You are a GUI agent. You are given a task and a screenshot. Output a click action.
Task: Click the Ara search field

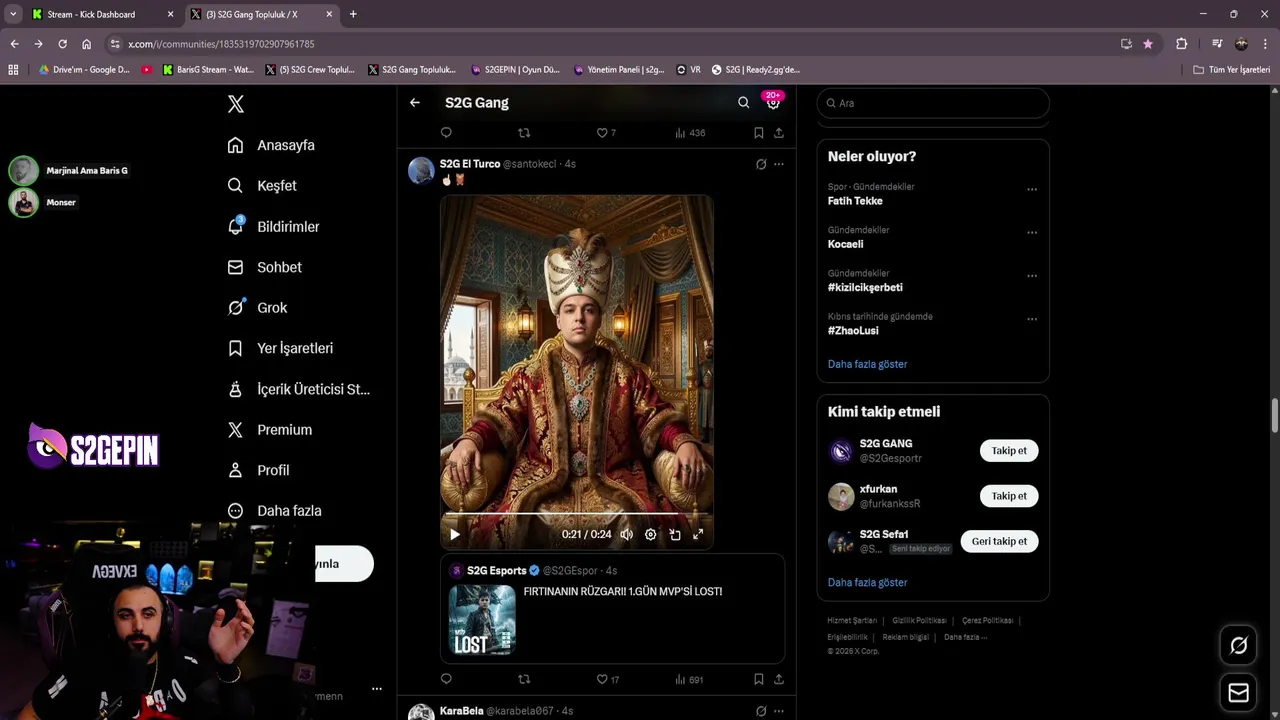[x=933, y=103]
